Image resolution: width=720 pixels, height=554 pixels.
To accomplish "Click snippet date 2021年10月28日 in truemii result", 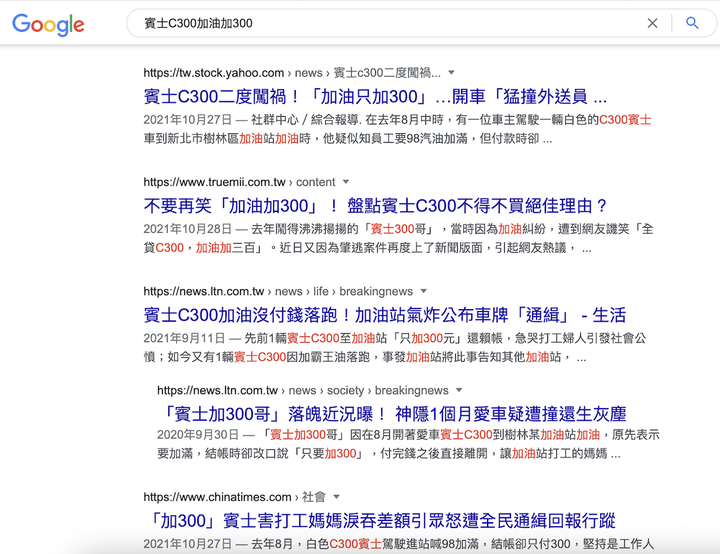I will pos(187,229).
